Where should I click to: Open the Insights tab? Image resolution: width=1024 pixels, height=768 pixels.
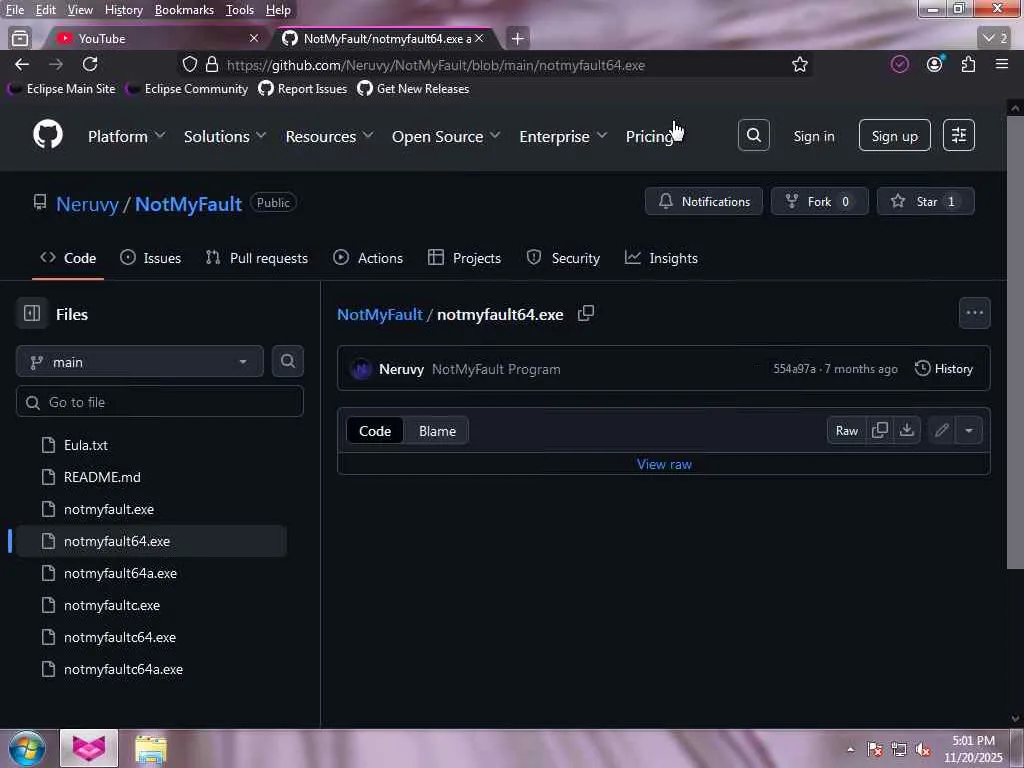pyautogui.click(x=661, y=258)
